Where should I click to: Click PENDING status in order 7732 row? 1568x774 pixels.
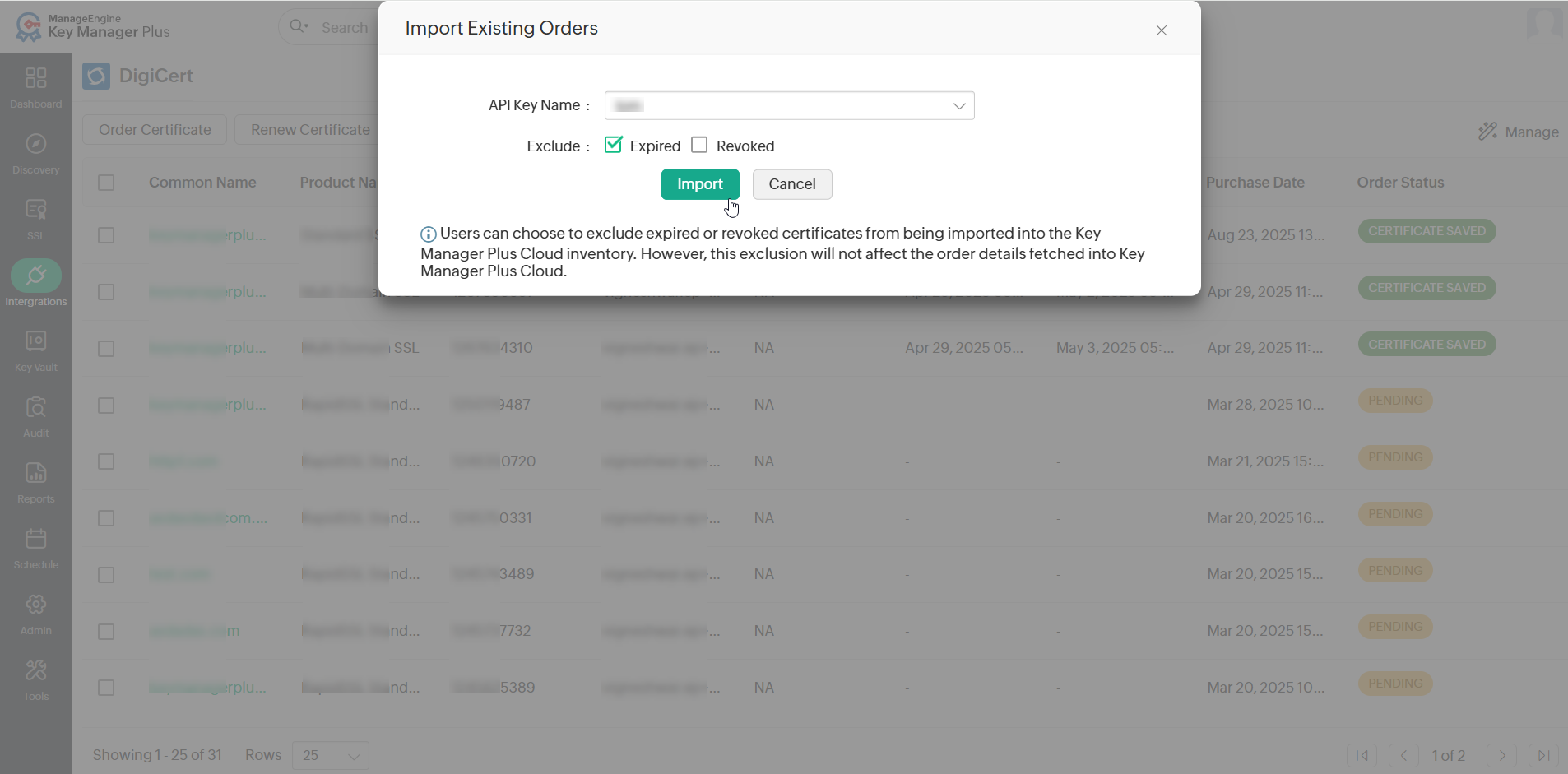[1395, 627]
